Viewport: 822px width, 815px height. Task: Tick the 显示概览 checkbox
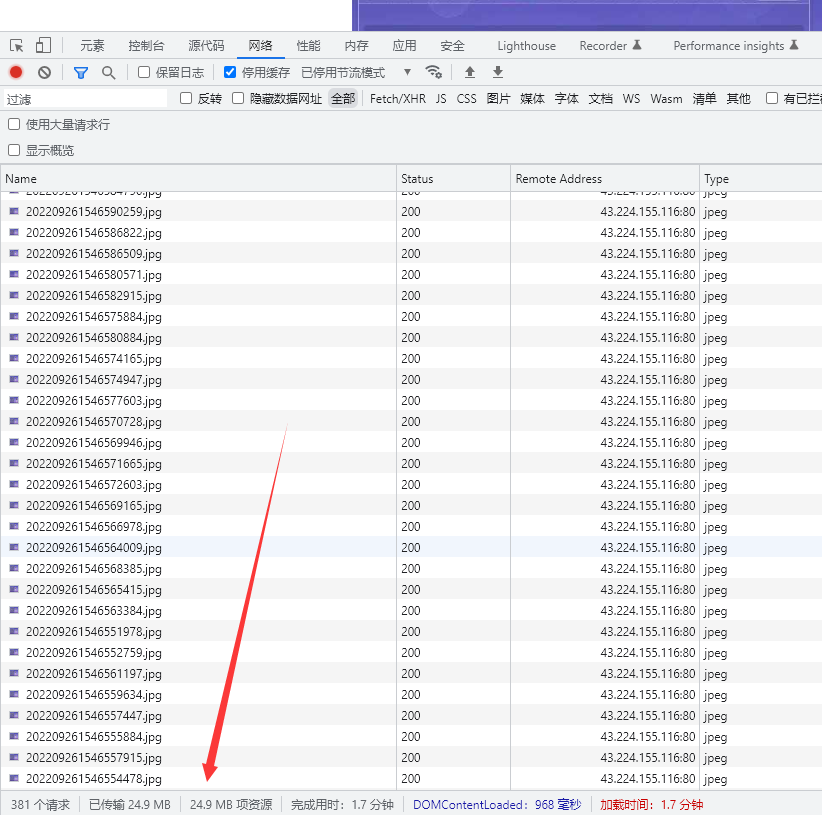pyautogui.click(x=14, y=150)
